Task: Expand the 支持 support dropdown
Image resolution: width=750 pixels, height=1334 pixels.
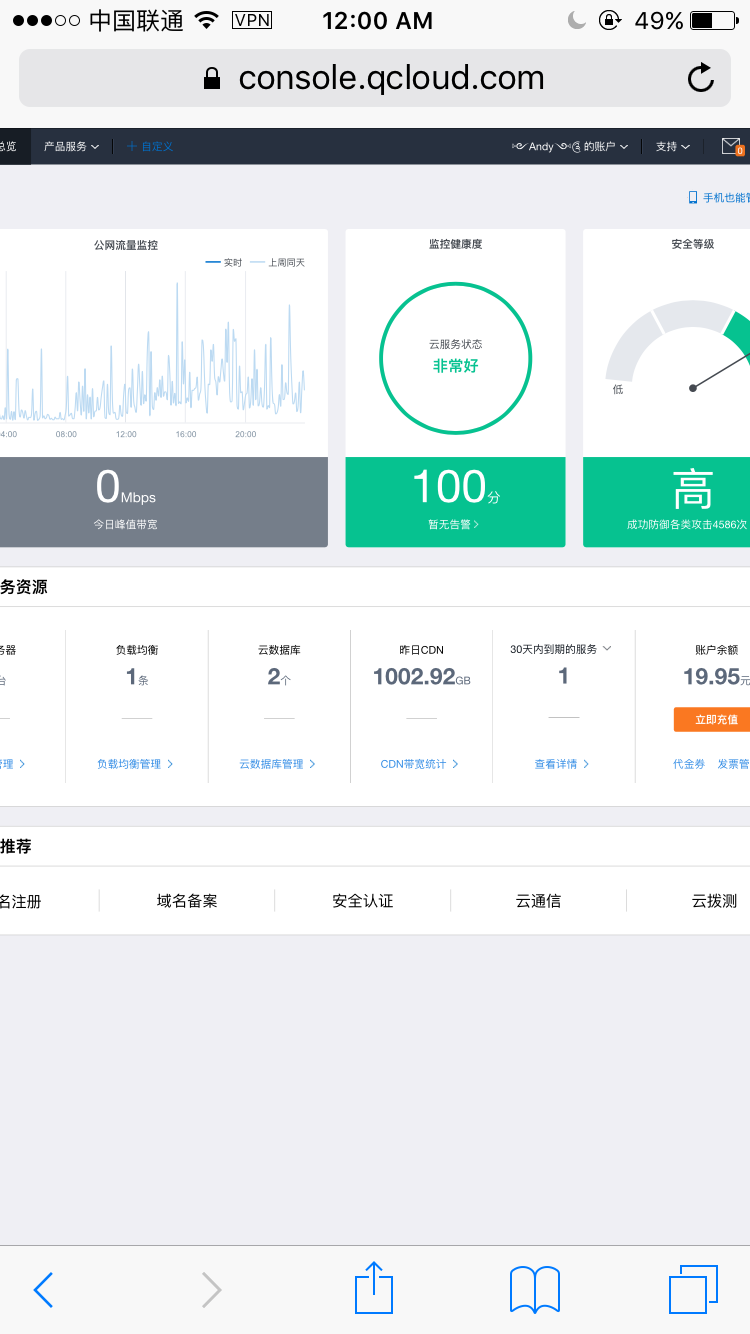Action: click(672, 147)
